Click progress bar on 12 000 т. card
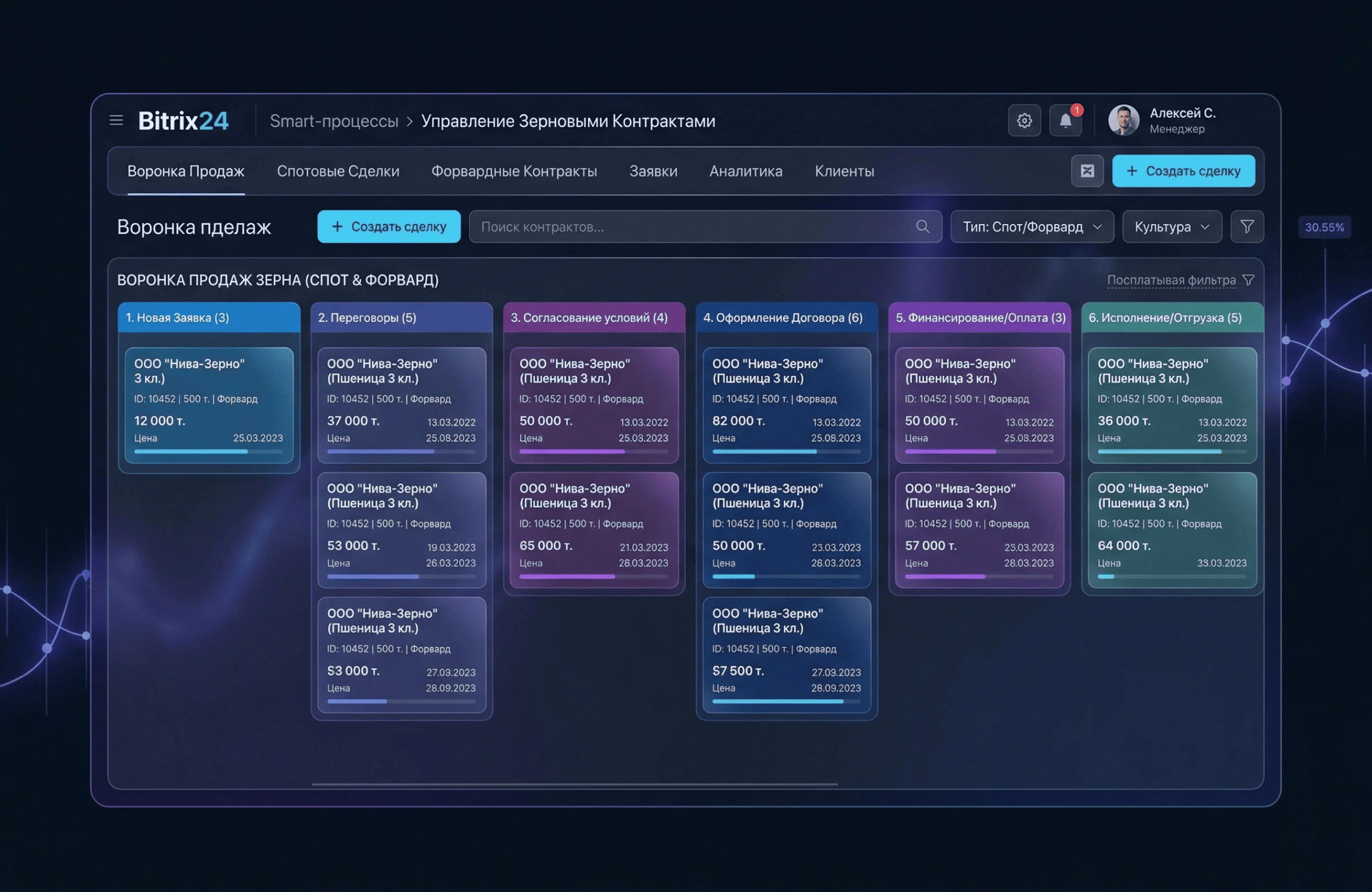Screen dimensions: 1372x892 click(208, 452)
